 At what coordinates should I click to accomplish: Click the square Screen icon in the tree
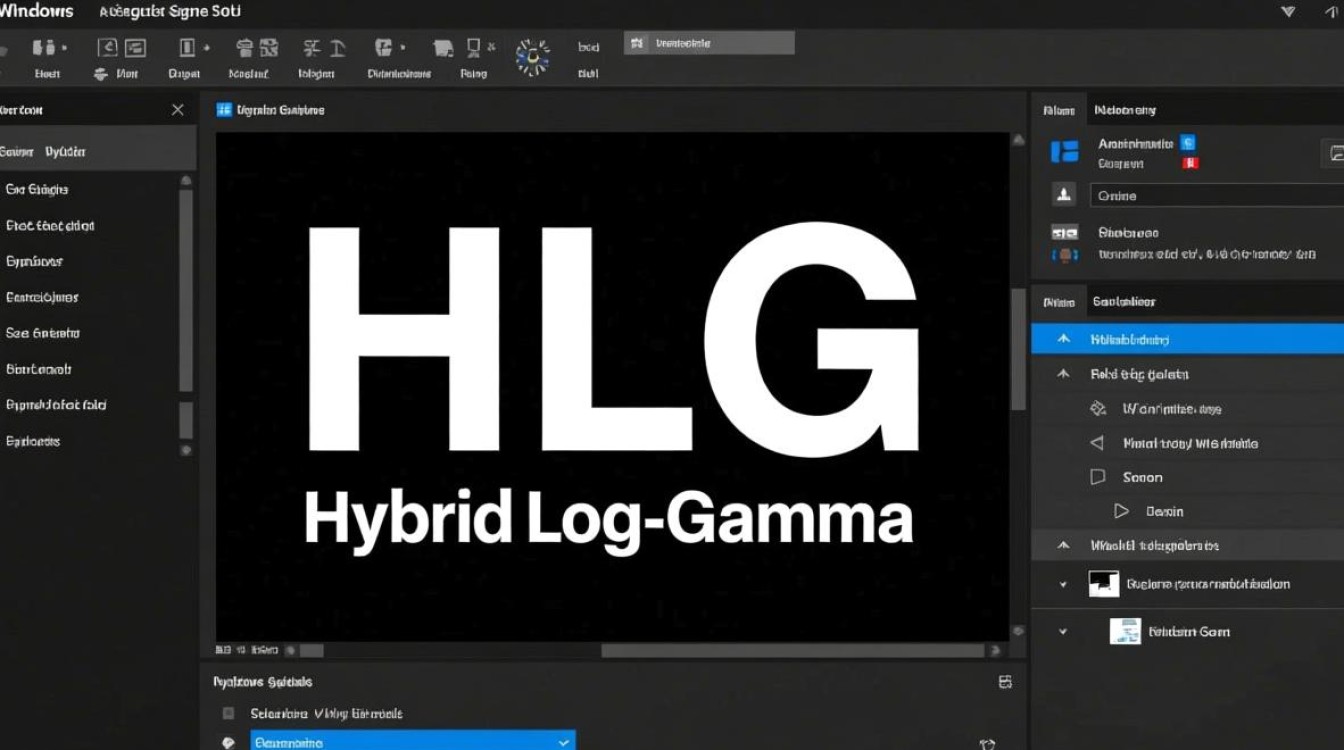point(1097,477)
